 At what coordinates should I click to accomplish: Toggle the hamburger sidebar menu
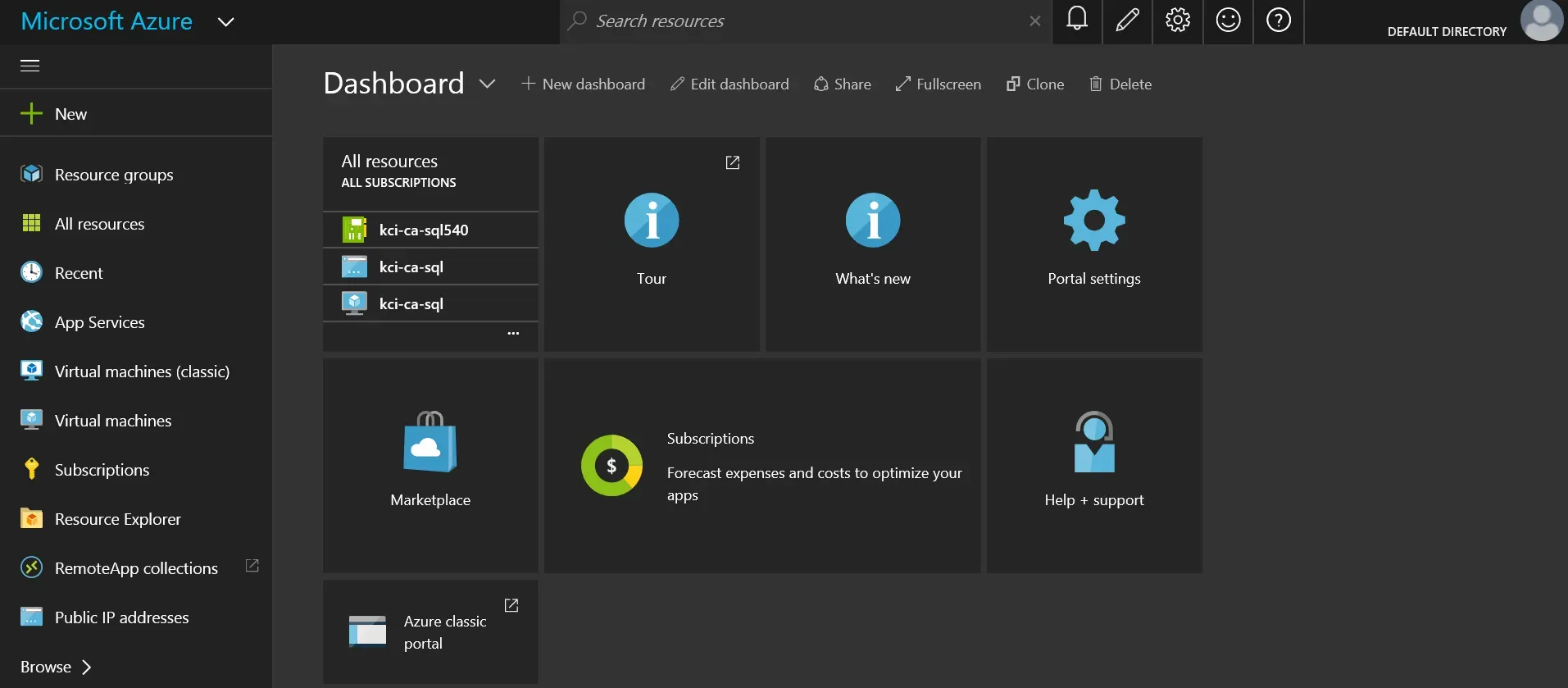coord(30,66)
